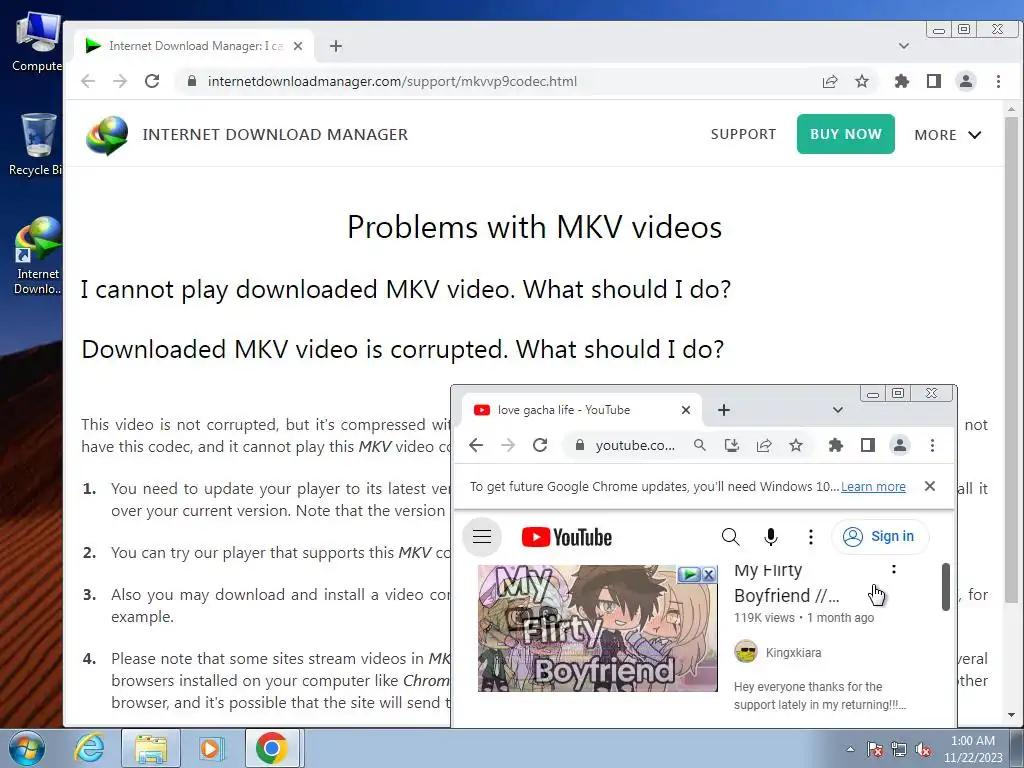Click the IDM ad badge on video thumbnail

(689, 574)
